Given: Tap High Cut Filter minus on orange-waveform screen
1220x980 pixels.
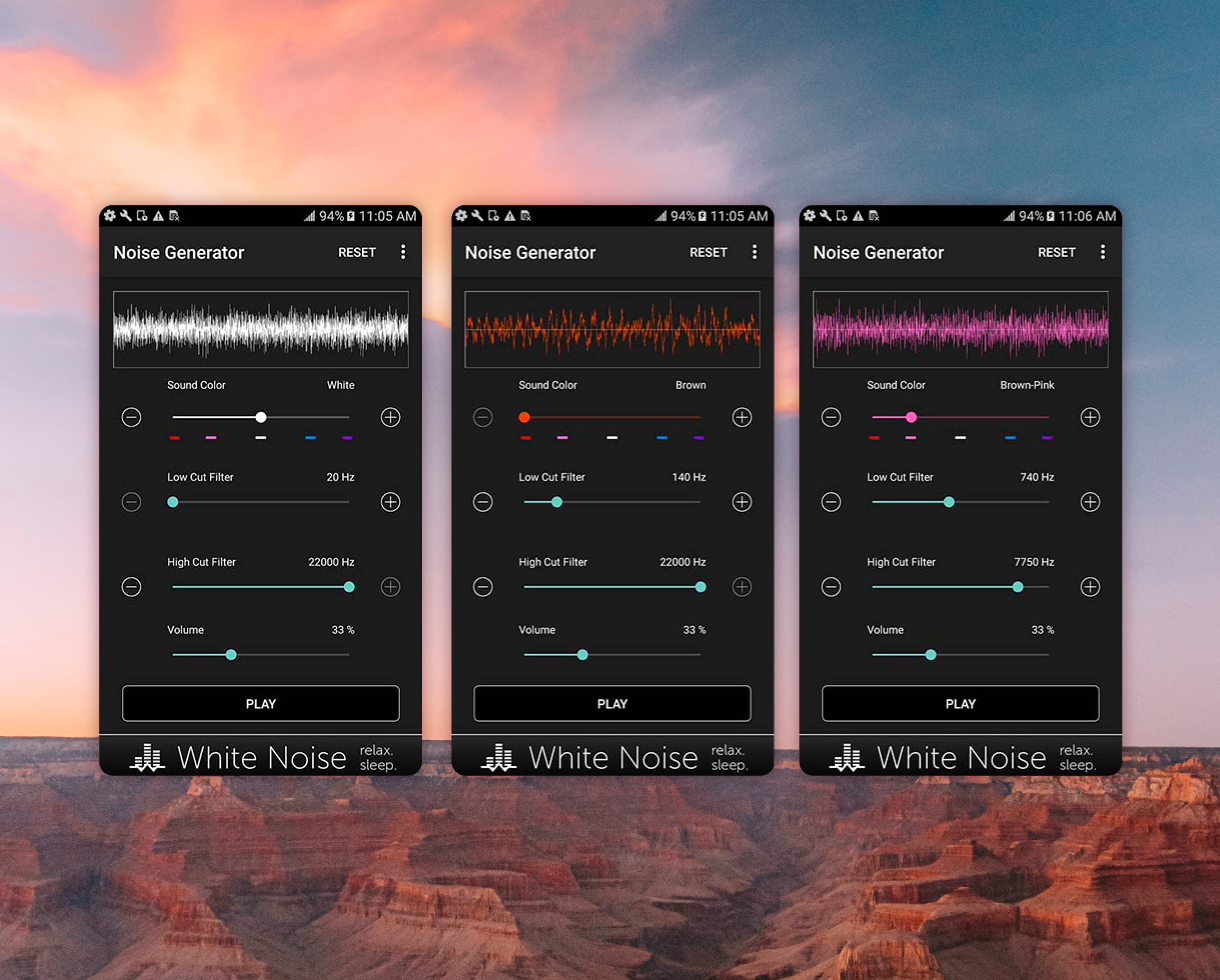Looking at the screenshot, I should click(x=483, y=587).
